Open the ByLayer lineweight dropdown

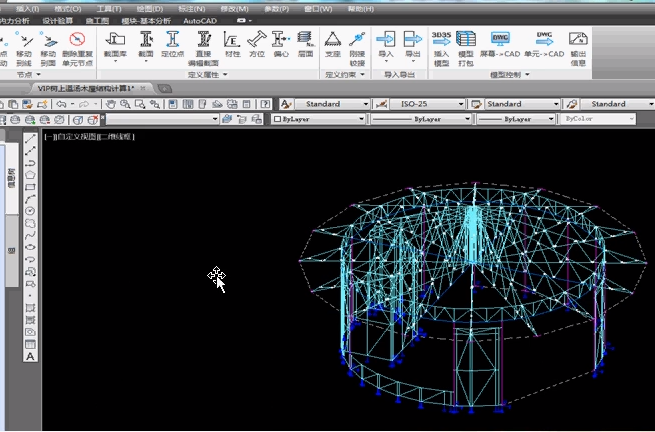(x=515, y=119)
